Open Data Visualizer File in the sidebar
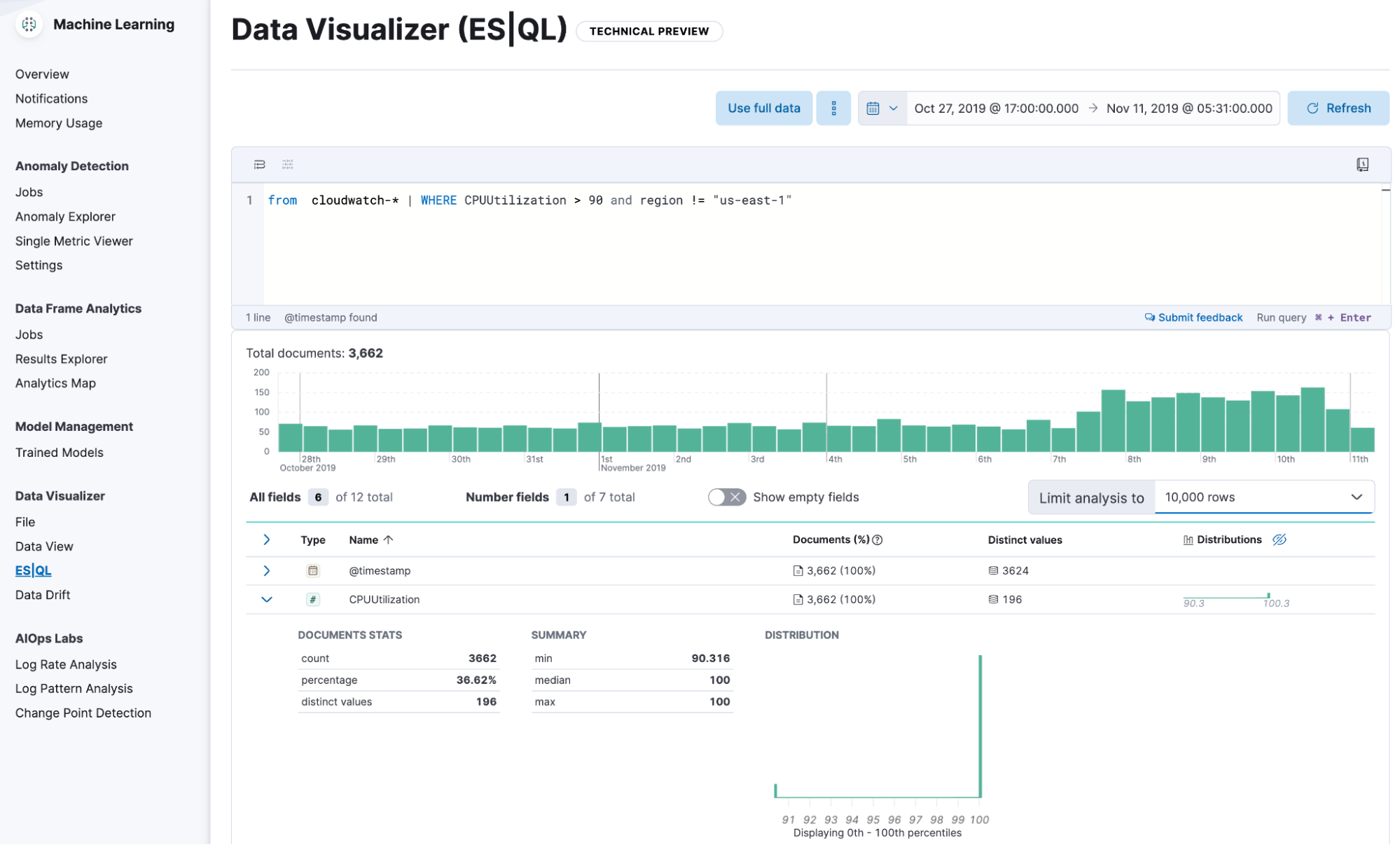This screenshot has height=845, width=1400. 25,522
